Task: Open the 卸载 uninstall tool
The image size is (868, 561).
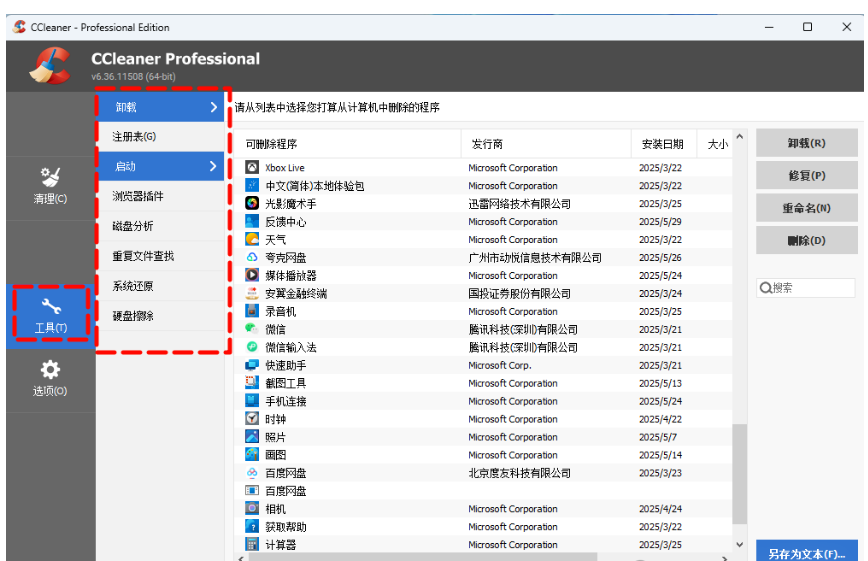Action: pyautogui.click(x=161, y=107)
